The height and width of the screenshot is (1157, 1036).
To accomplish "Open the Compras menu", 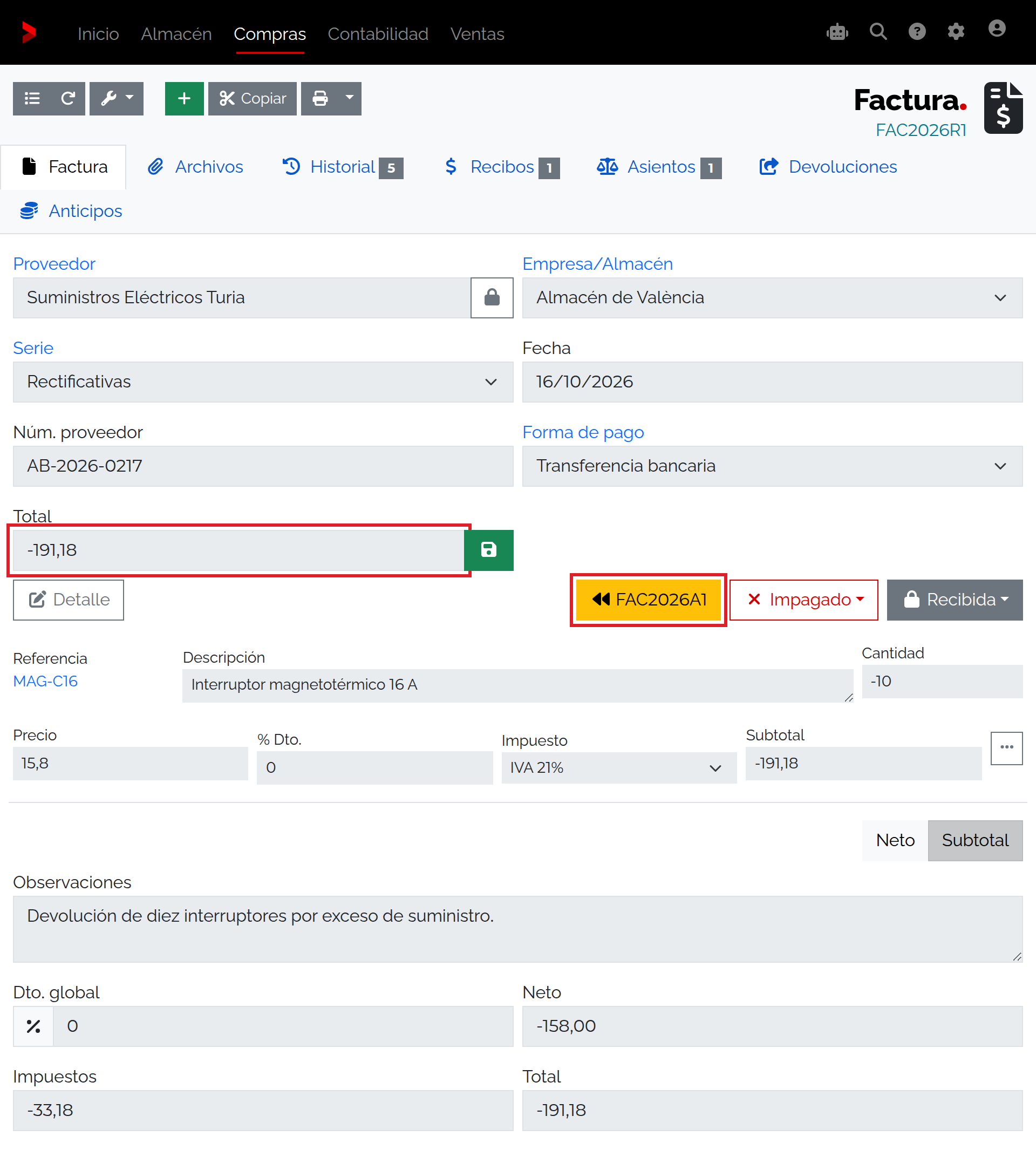I will point(270,34).
